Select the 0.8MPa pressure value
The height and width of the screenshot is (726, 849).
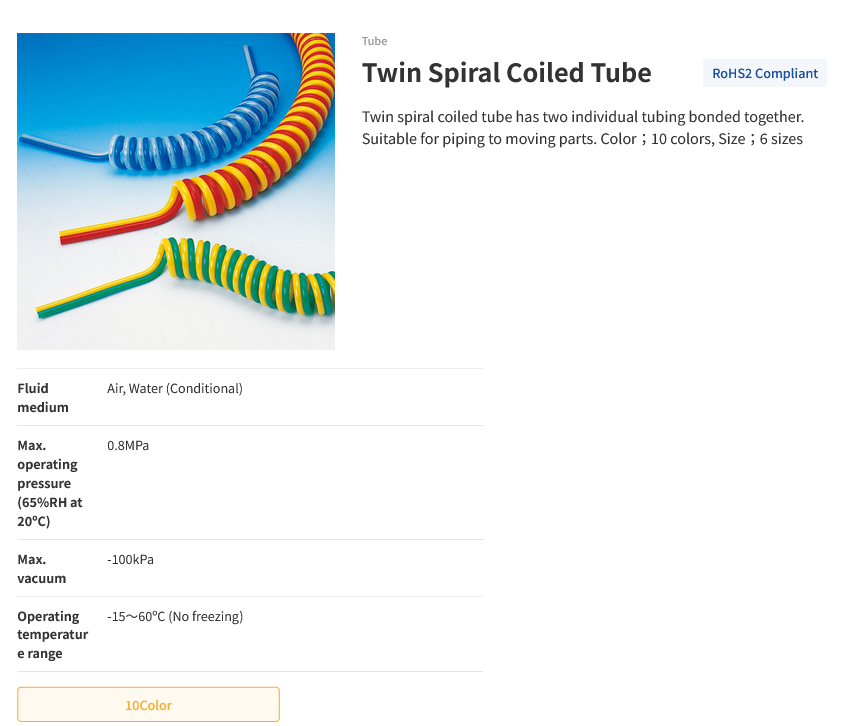point(128,445)
